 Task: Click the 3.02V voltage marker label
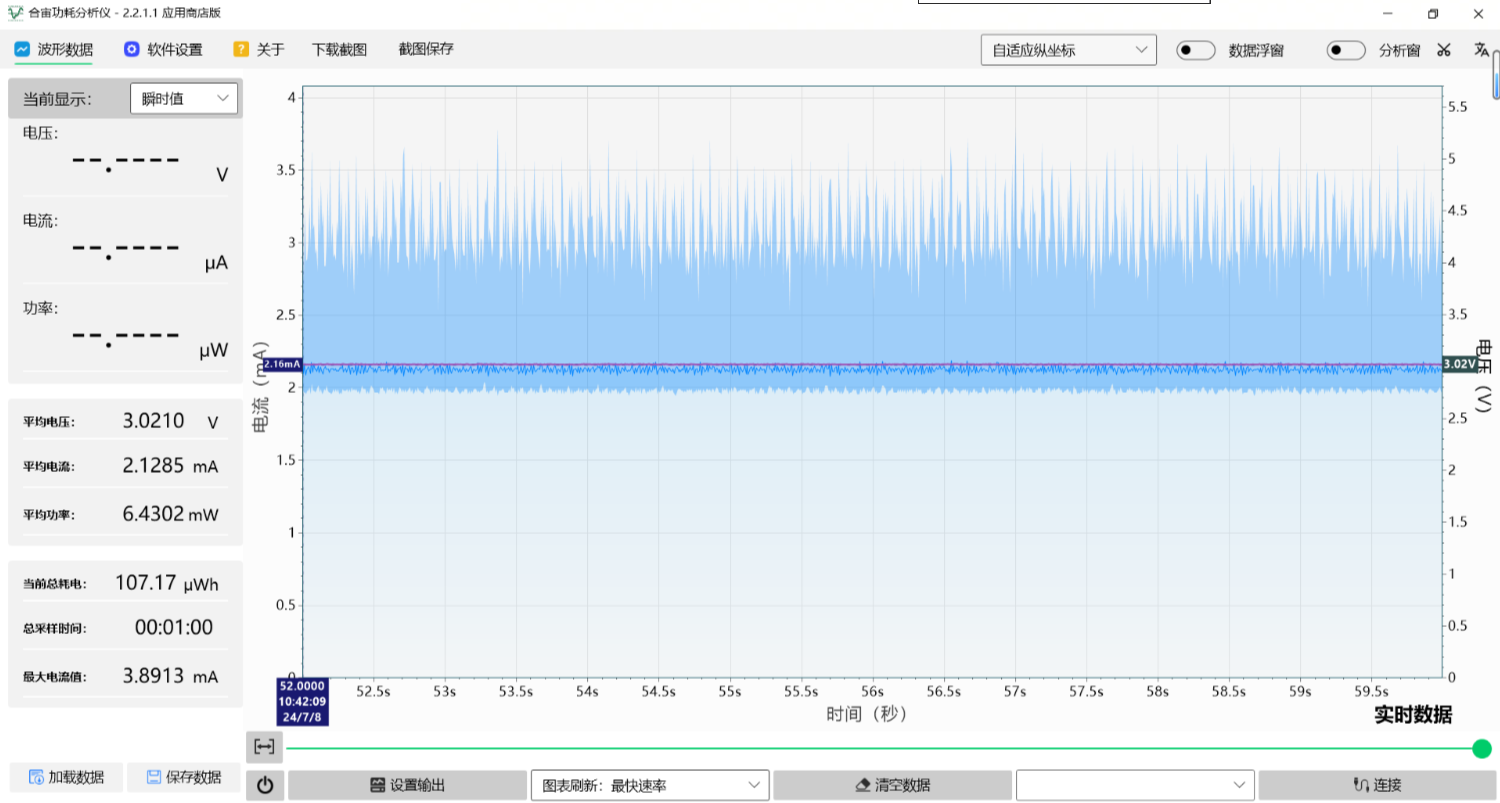[1459, 365]
